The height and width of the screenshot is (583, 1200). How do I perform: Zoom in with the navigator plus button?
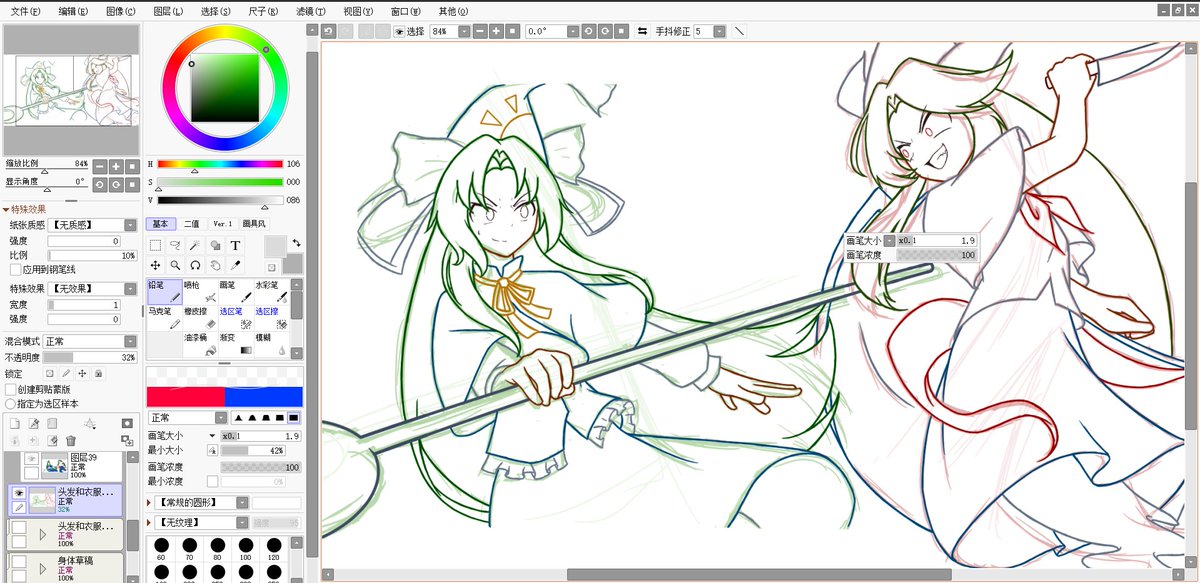tap(116, 166)
